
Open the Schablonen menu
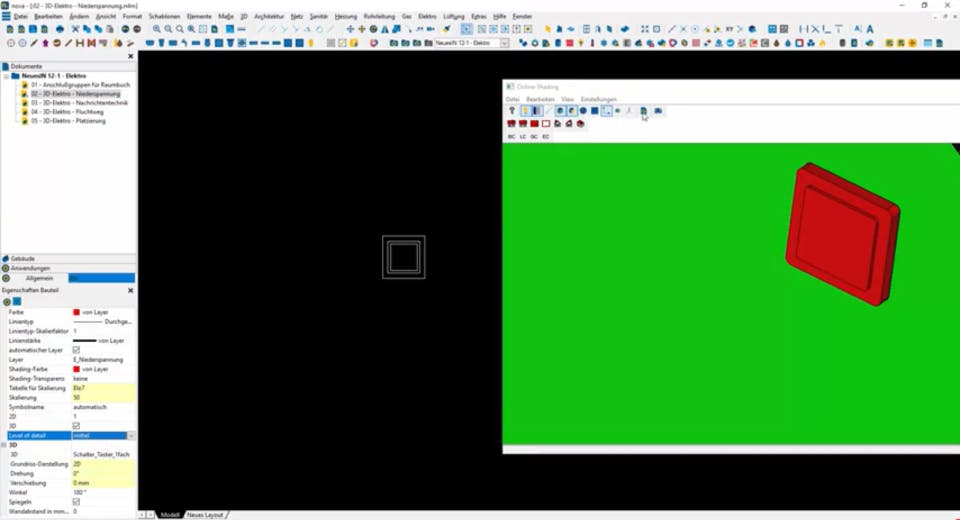pos(164,17)
